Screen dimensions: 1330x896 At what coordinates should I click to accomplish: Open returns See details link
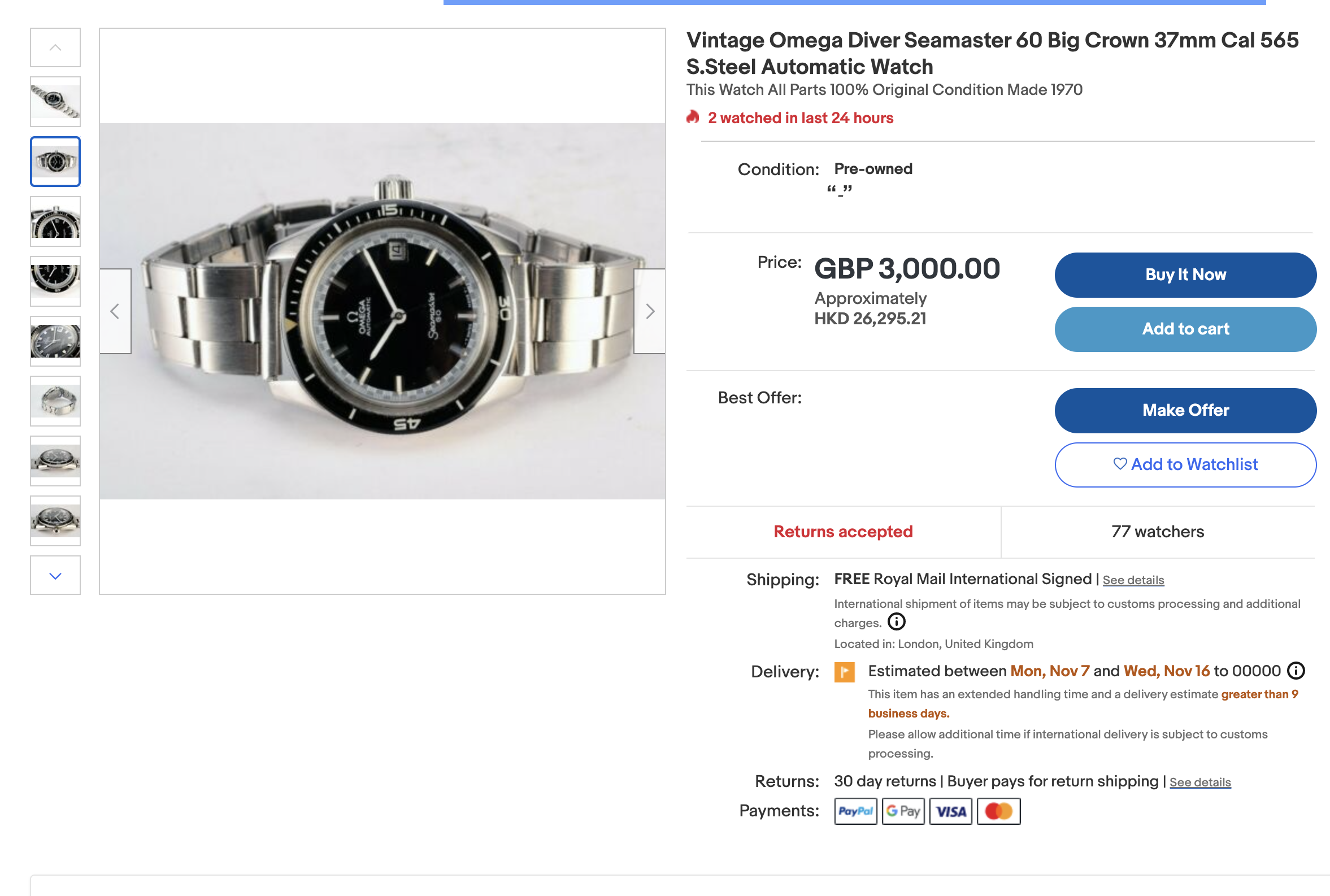coord(1199,782)
